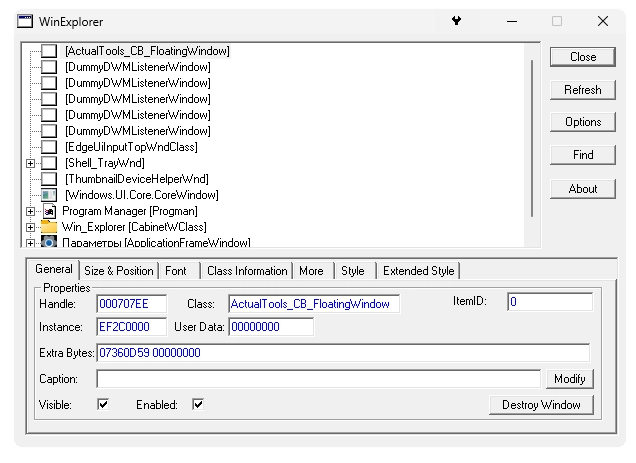Click the EdgeUiInputTopWndClass window icon
The height and width of the screenshot is (463, 636).
49,147
